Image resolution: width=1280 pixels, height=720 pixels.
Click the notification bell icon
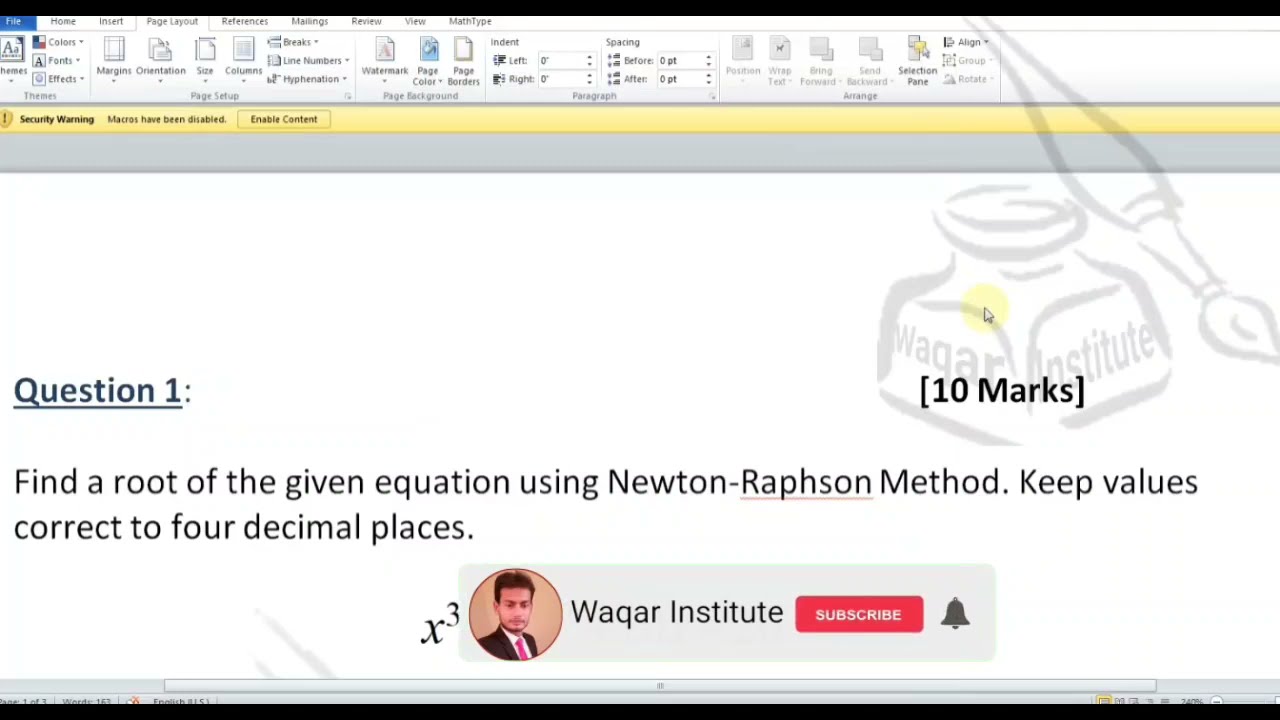pyautogui.click(x=955, y=614)
